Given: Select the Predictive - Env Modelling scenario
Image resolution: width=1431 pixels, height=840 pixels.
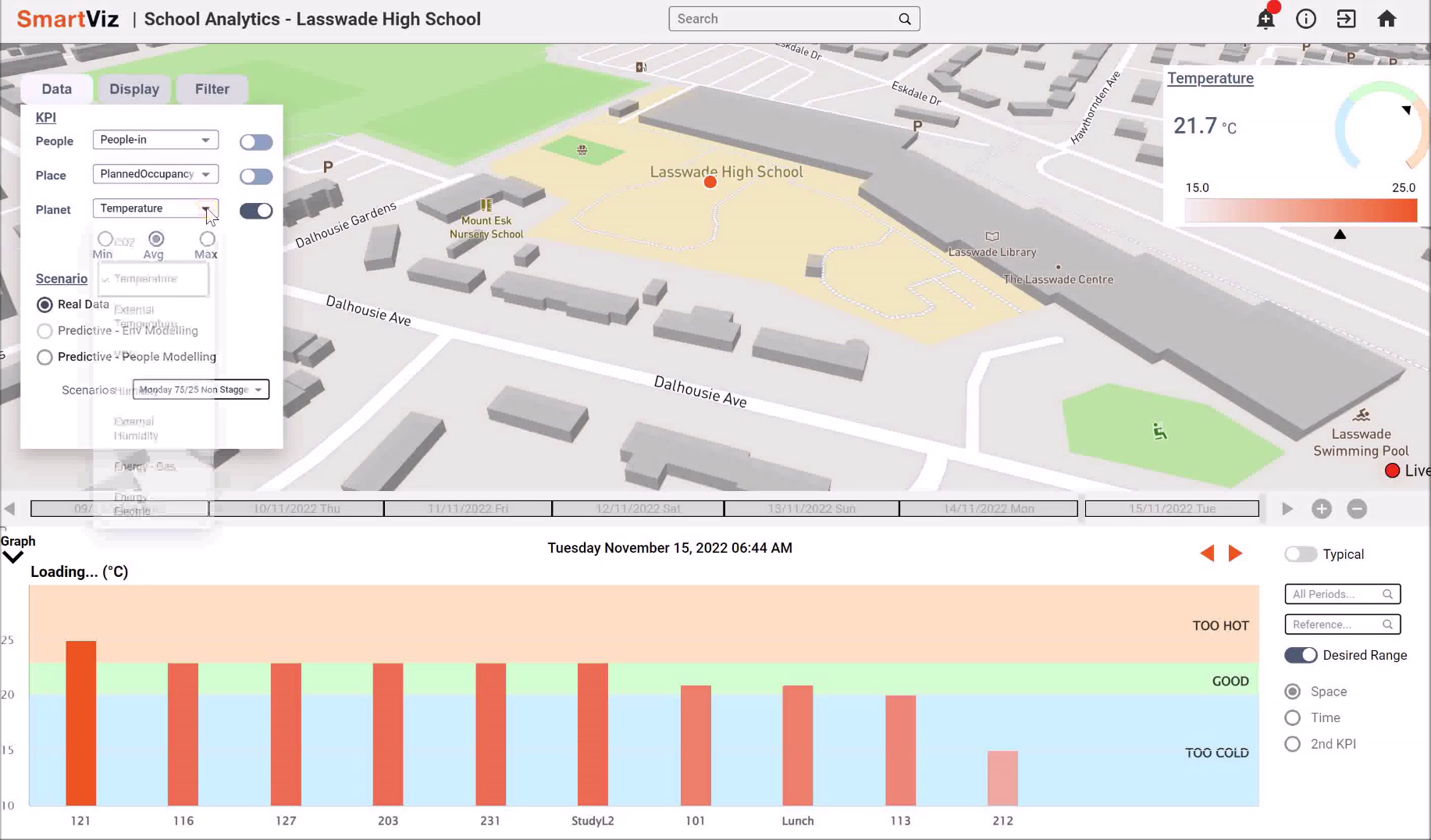Looking at the screenshot, I should (44, 331).
